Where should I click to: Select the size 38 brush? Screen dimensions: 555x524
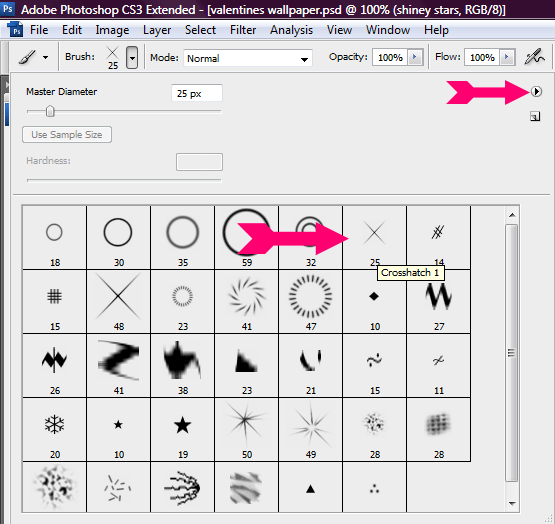[183, 366]
